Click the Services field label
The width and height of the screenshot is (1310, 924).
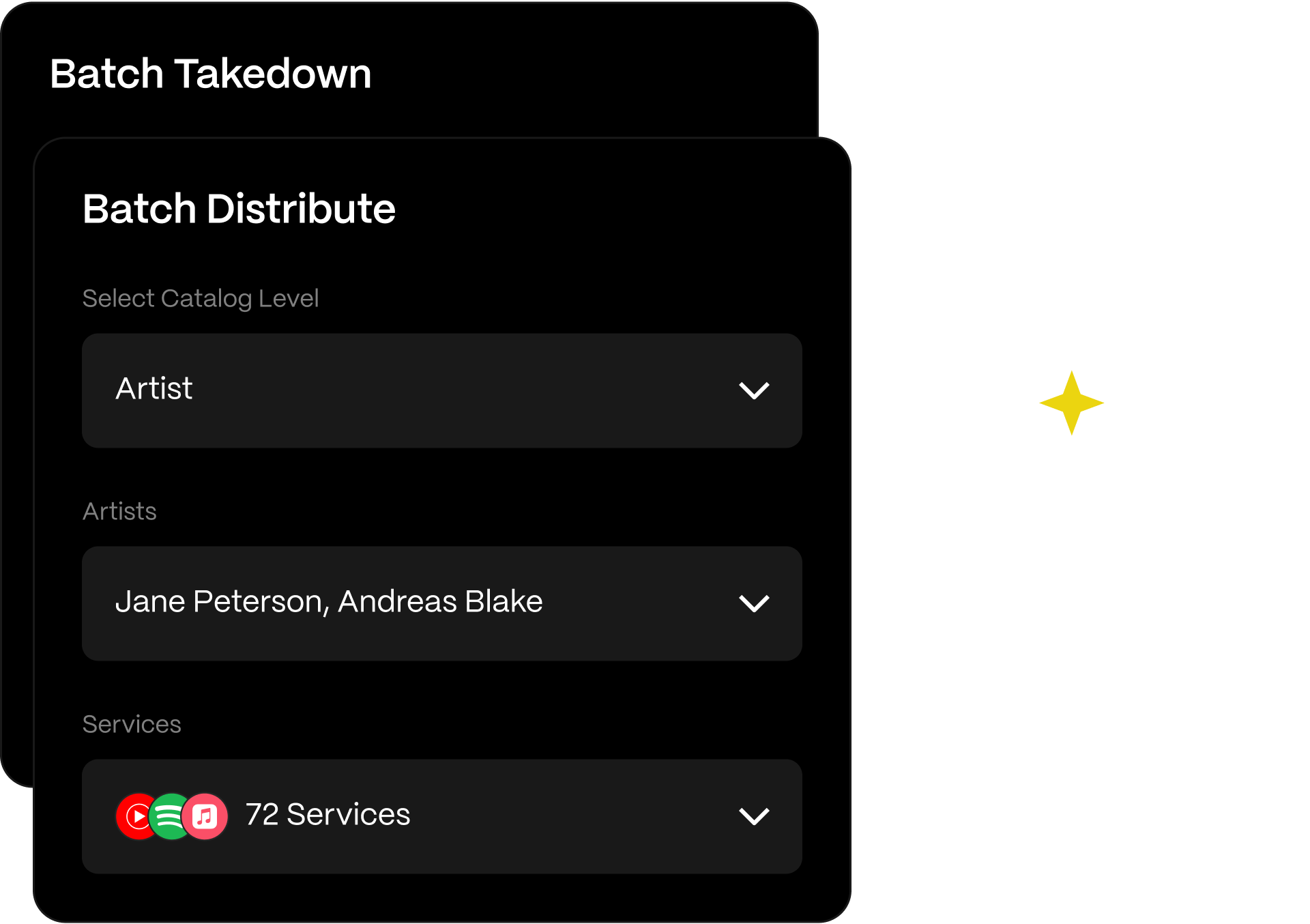pyautogui.click(x=132, y=725)
